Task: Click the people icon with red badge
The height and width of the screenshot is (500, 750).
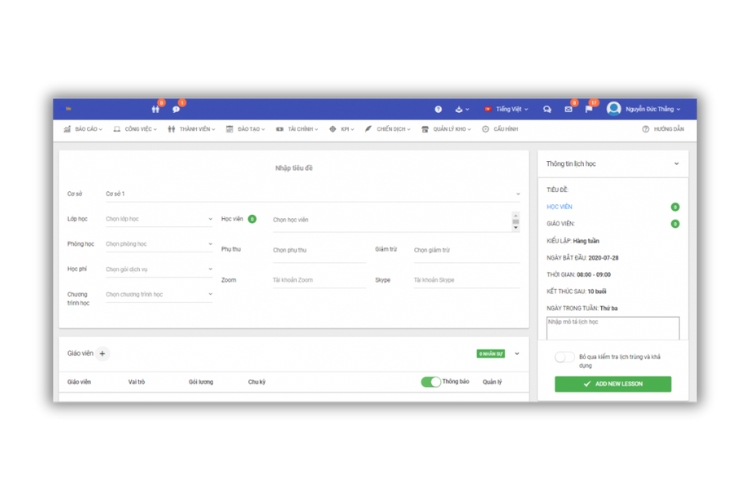Action: tap(155, 109)
